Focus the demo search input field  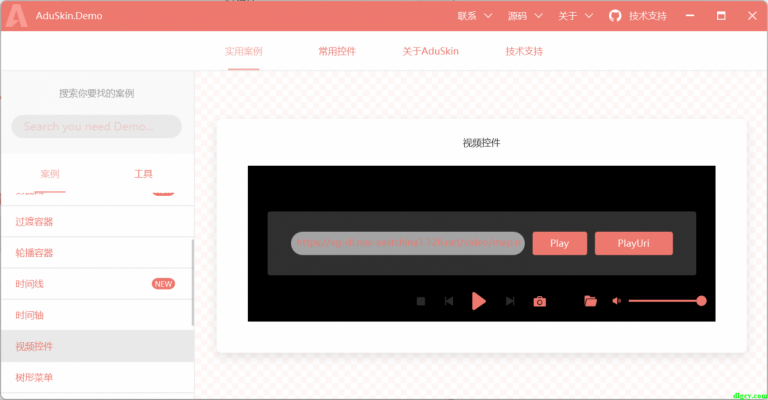pos(96,127)
